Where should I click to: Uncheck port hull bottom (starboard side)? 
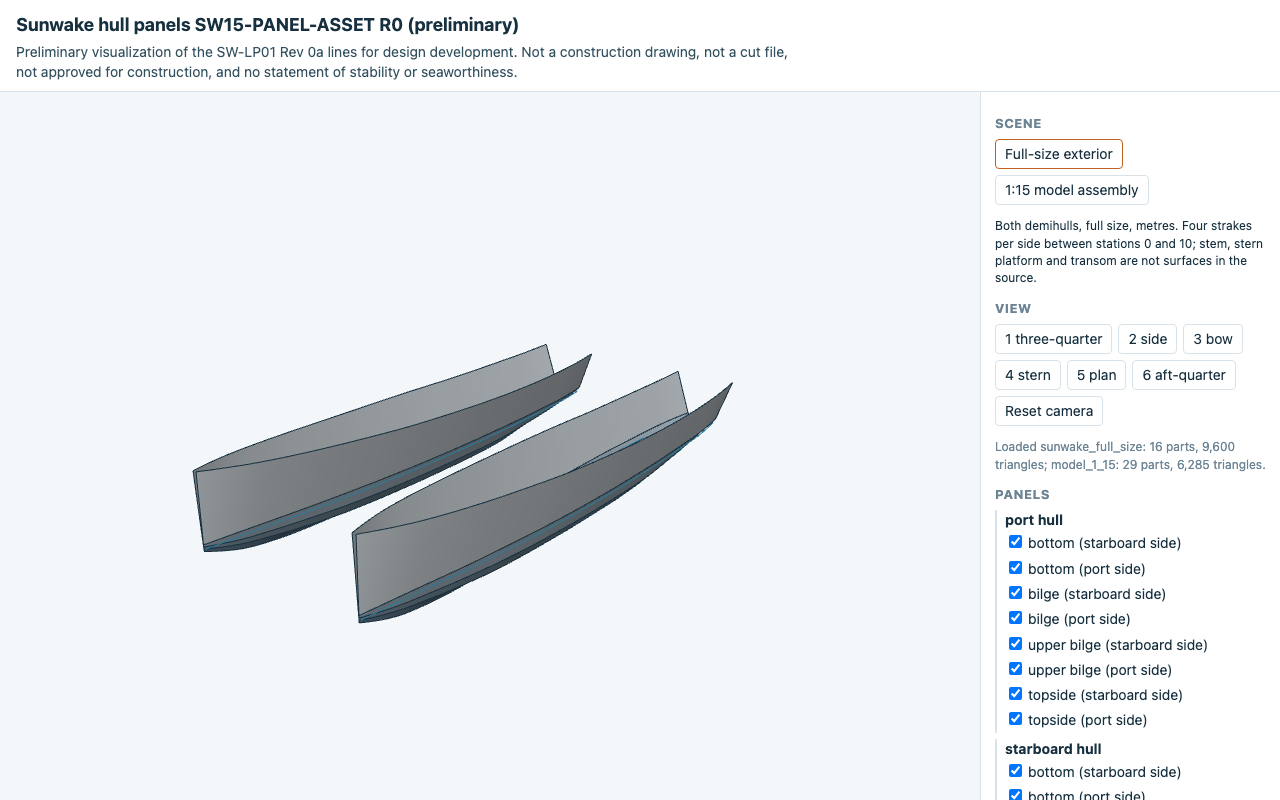pos(1015,542)
